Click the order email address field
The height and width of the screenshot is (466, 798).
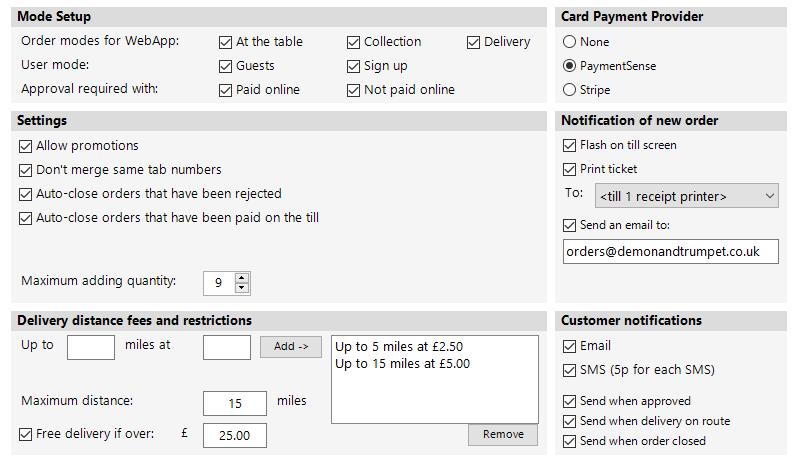(670, 251)
